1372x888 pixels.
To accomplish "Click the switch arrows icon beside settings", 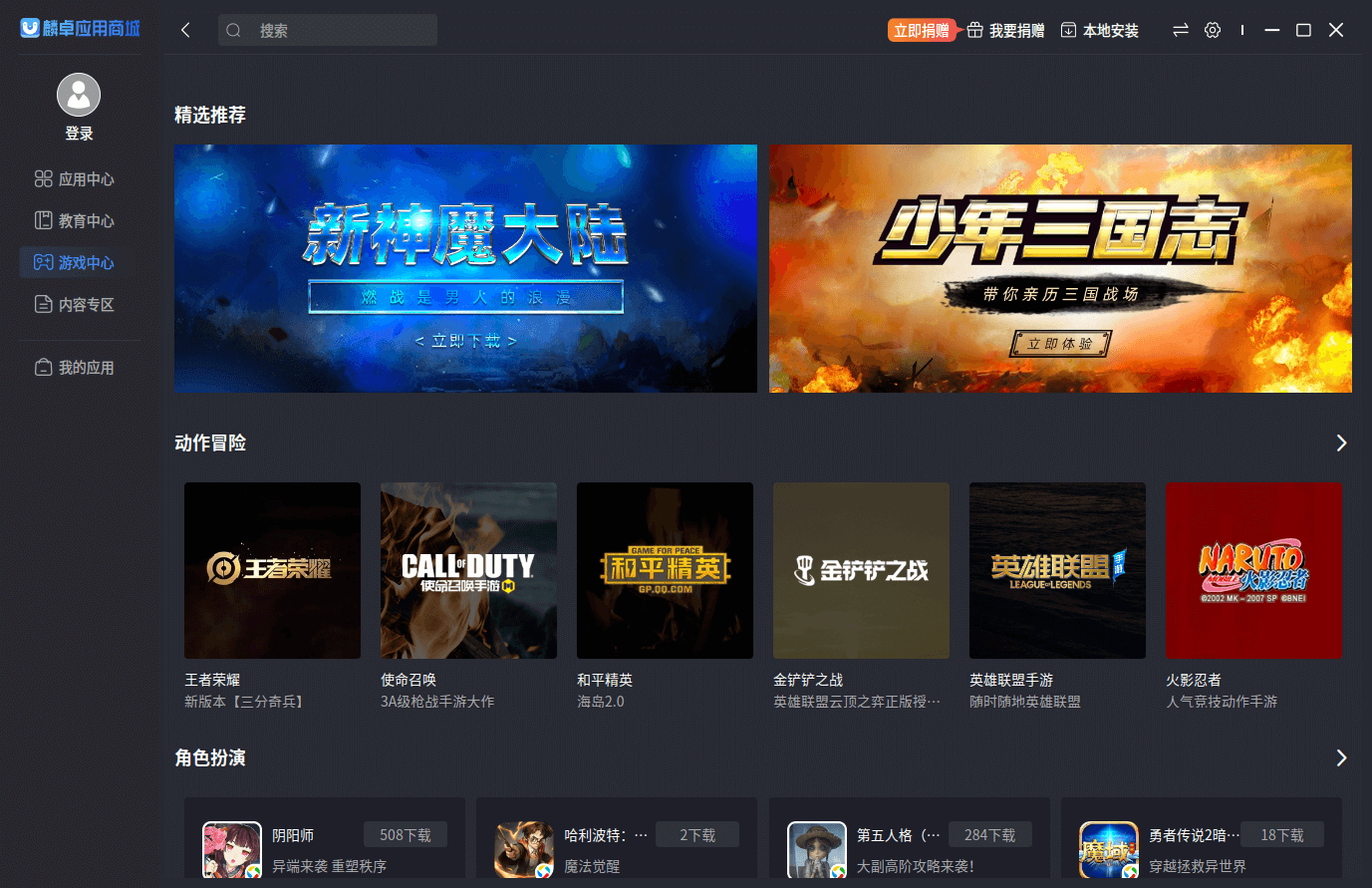I will [1181, 30].
